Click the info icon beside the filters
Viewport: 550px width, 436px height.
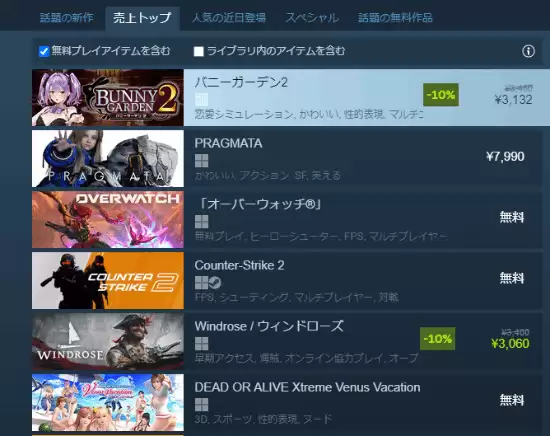click(x=528, y=51)
